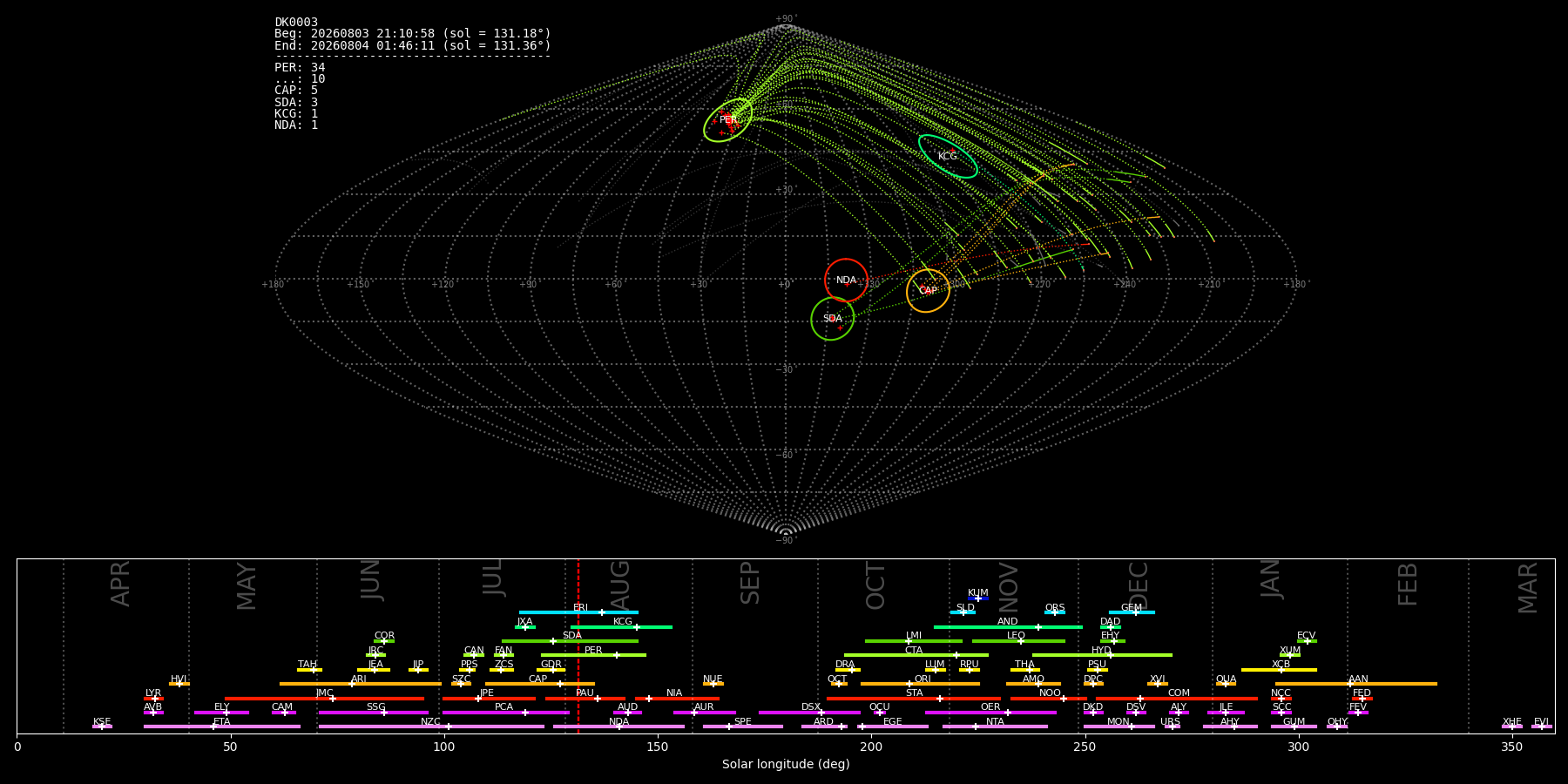1568x784 pixels.
Task: Click the AUG month label
Action: [x=621, y=585]
